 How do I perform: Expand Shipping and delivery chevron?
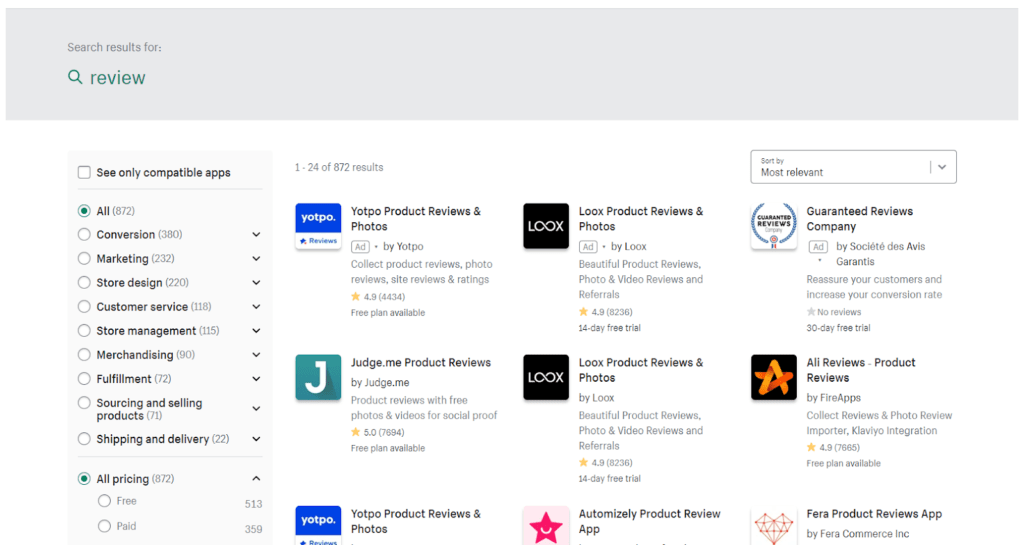[x=256, y=439]
